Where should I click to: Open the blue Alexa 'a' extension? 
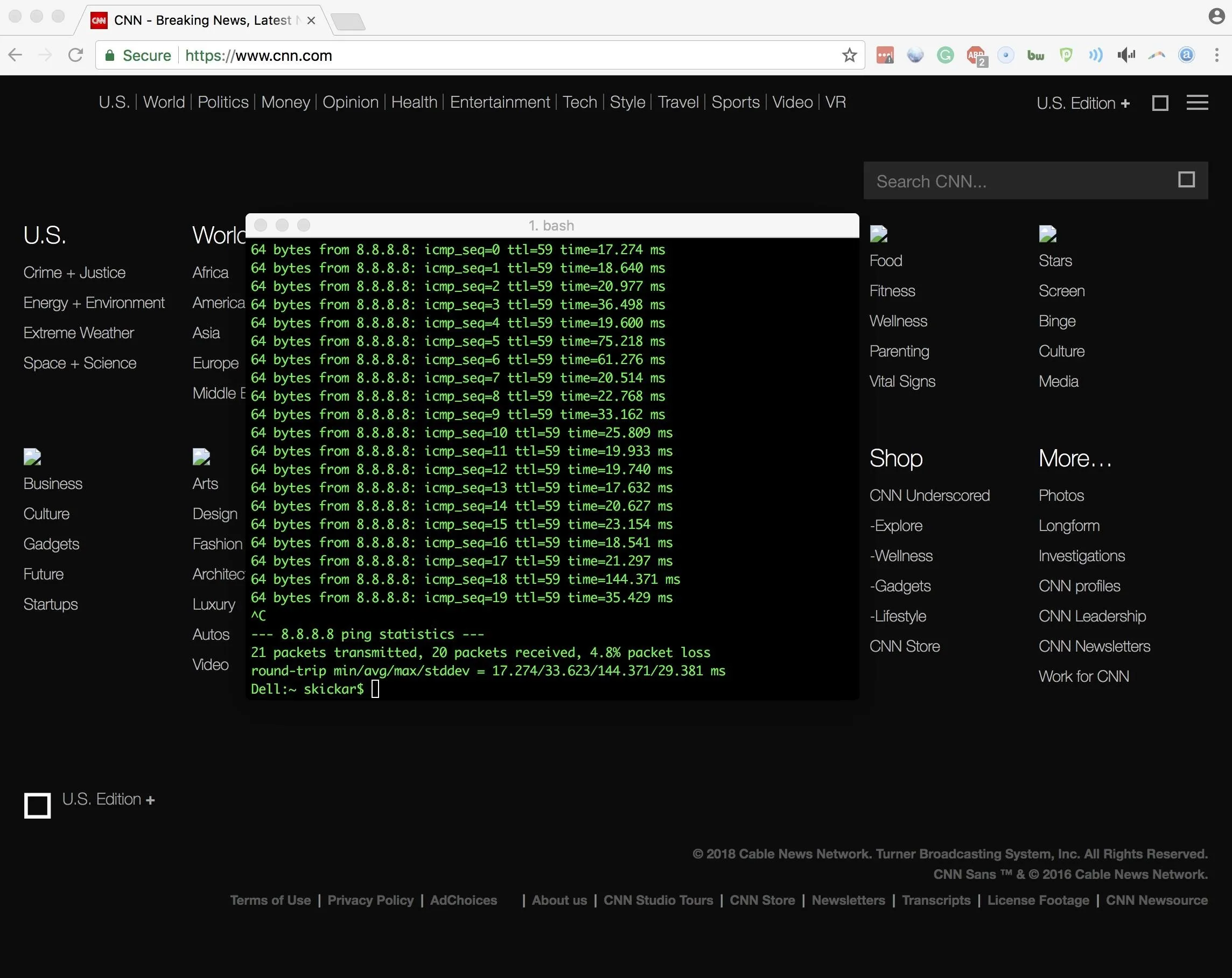(1187, 55)
